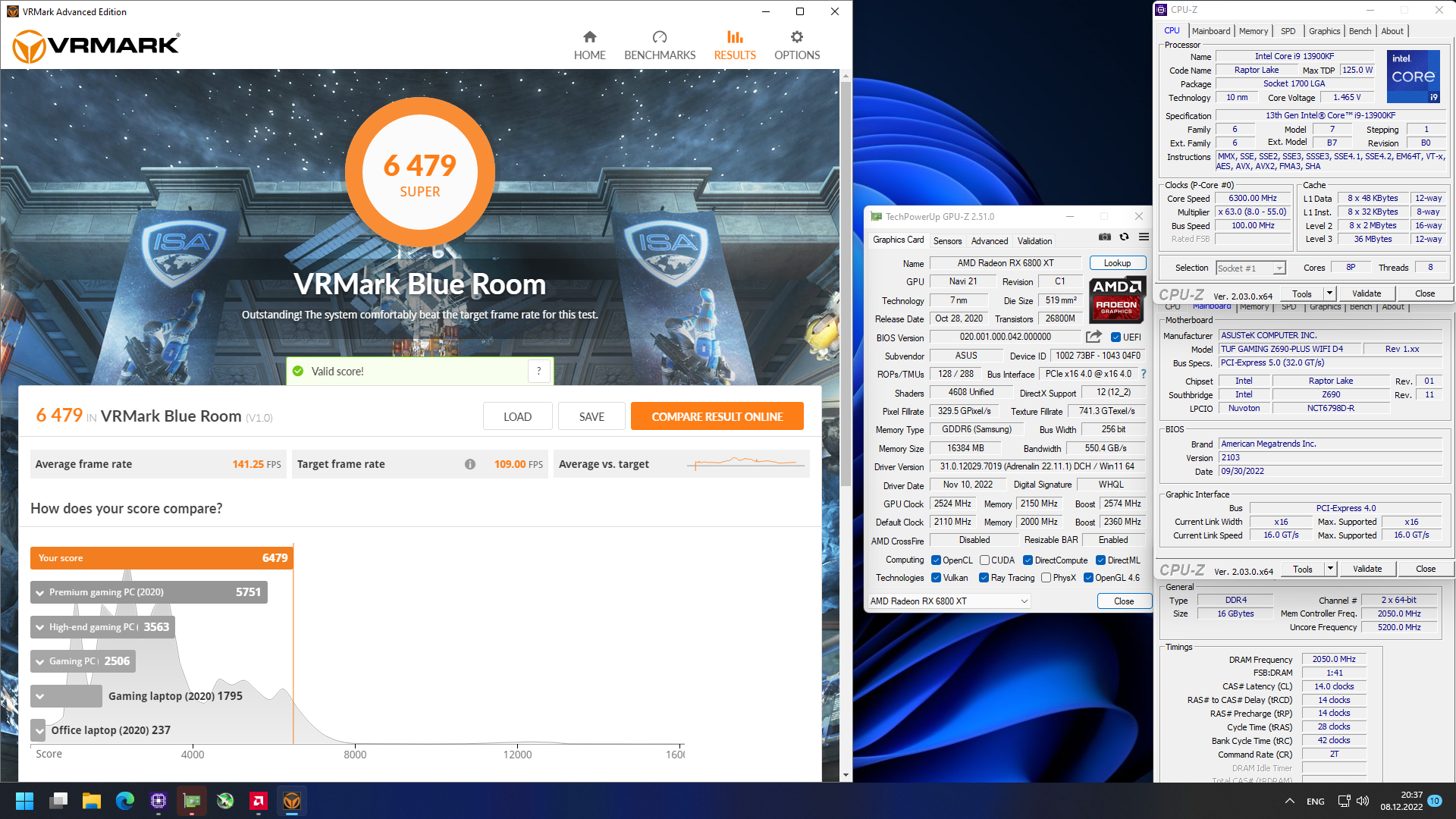1456x819 pixels.
Task: Click COMPARE RESULT ONLINE button
Action: click(x=717, y=416)
